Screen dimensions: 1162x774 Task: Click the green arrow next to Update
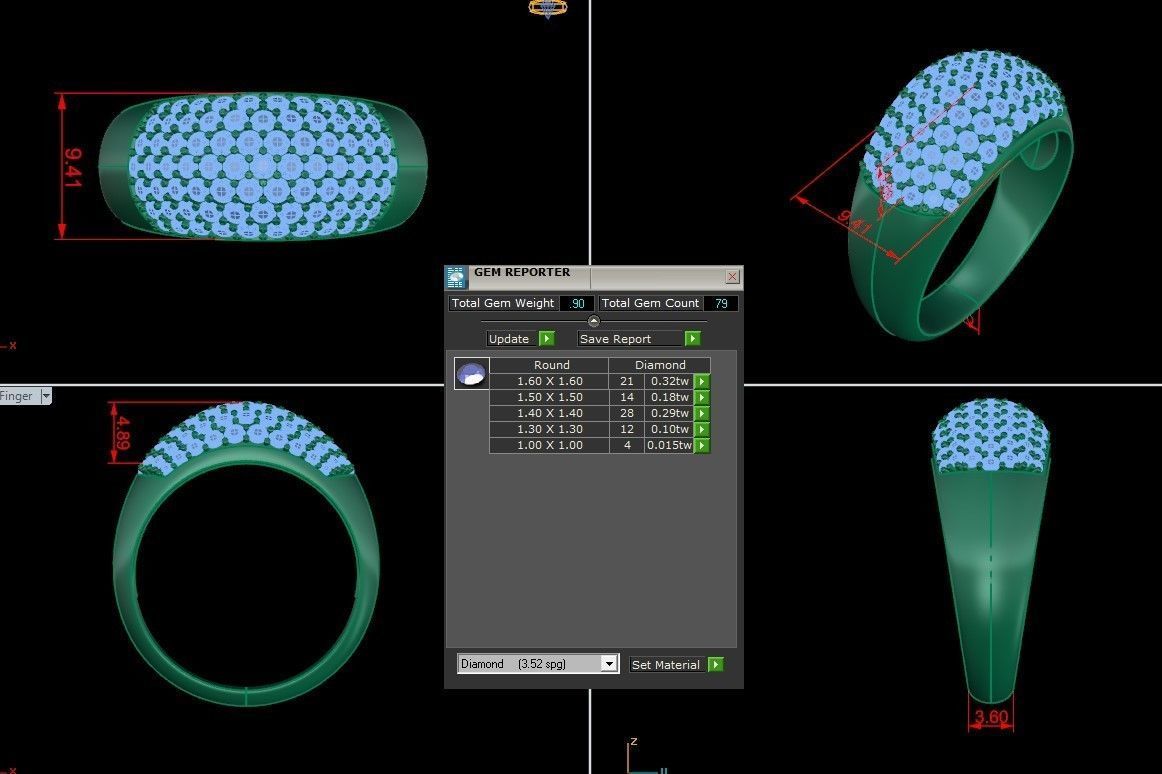pos(547,339)
